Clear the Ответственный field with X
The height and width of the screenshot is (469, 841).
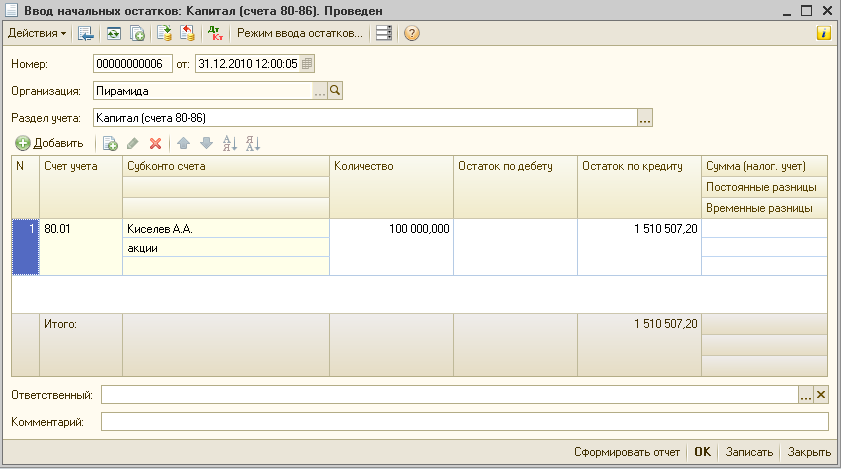(x=822, y=395)
